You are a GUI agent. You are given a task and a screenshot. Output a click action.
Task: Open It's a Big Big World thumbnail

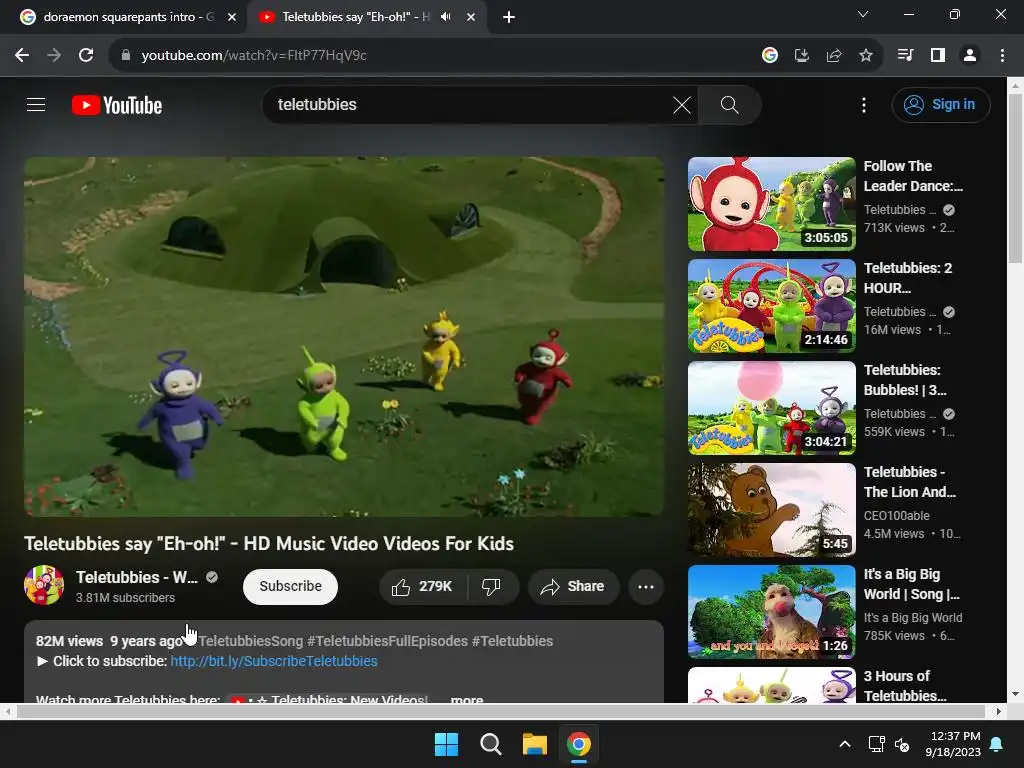771,611
